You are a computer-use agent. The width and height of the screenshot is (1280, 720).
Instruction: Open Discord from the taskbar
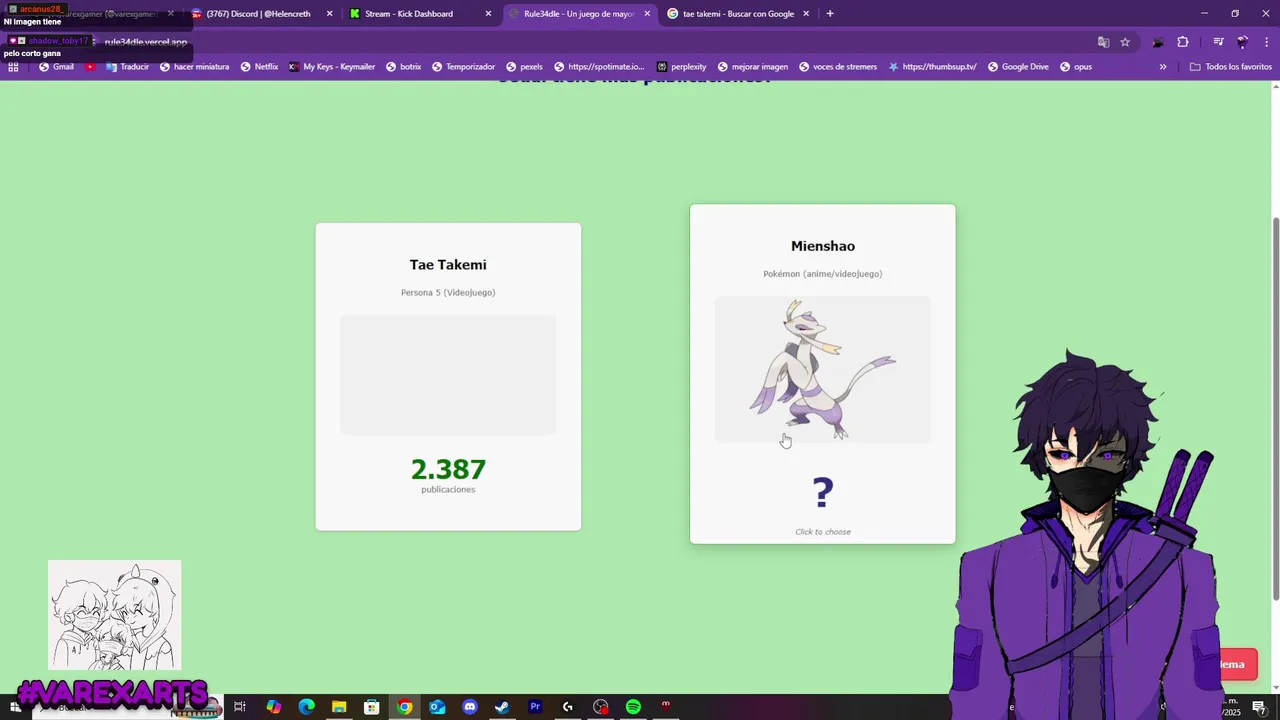click(470, 707)
